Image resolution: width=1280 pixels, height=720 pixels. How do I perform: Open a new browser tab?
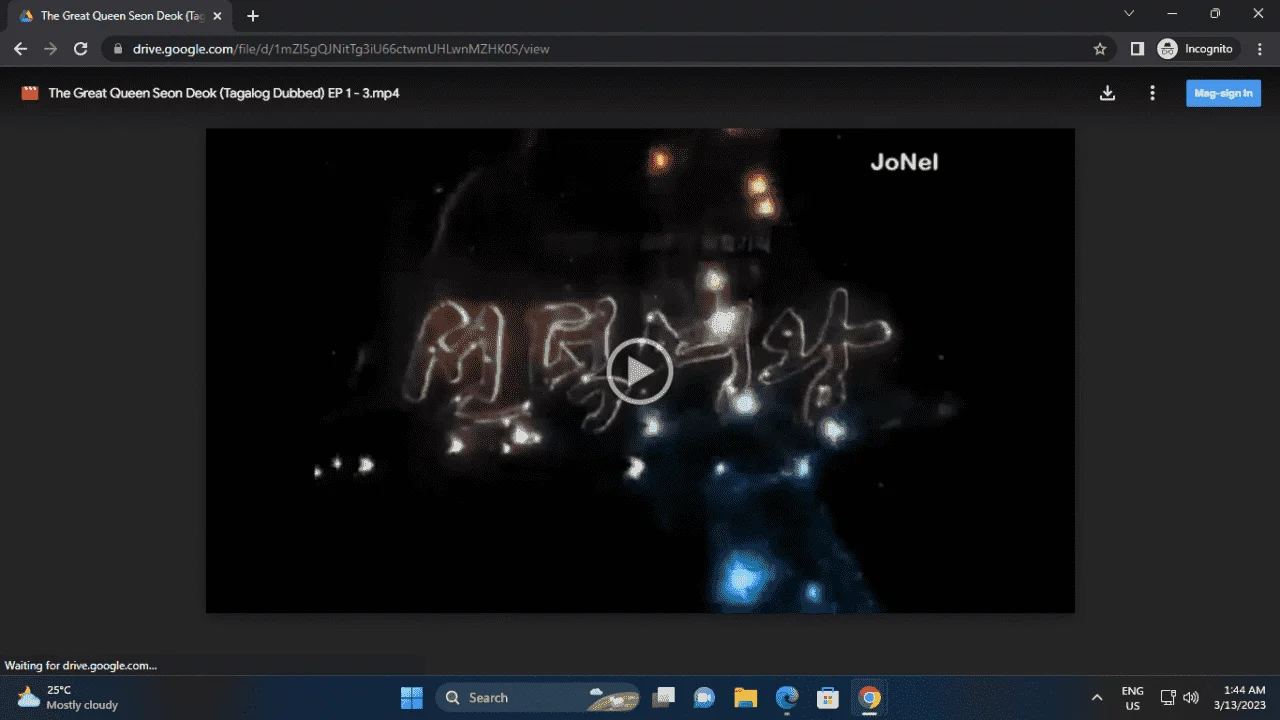pos(253,16)
